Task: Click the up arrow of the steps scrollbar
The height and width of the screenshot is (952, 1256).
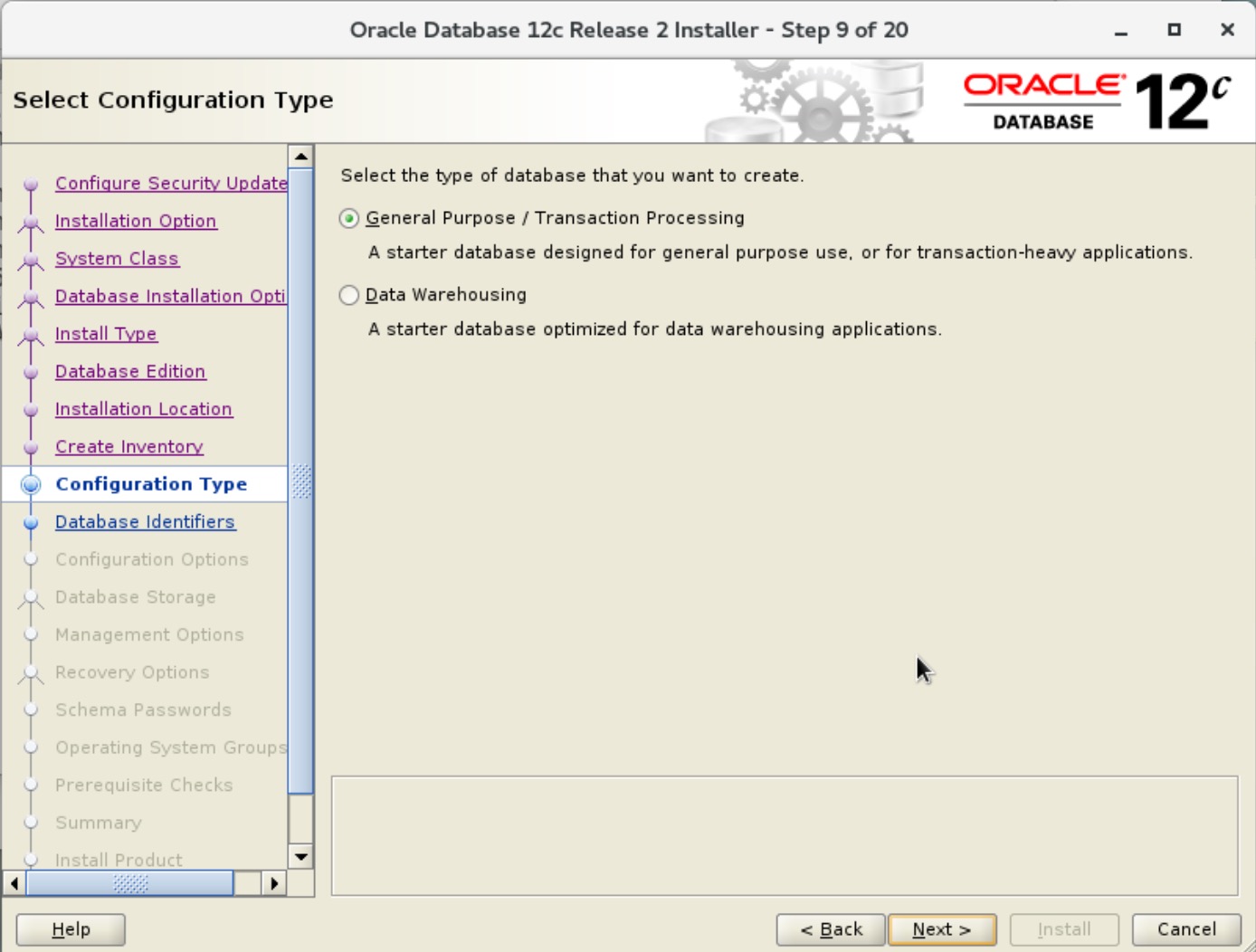Action: click(x=300, y=157)
